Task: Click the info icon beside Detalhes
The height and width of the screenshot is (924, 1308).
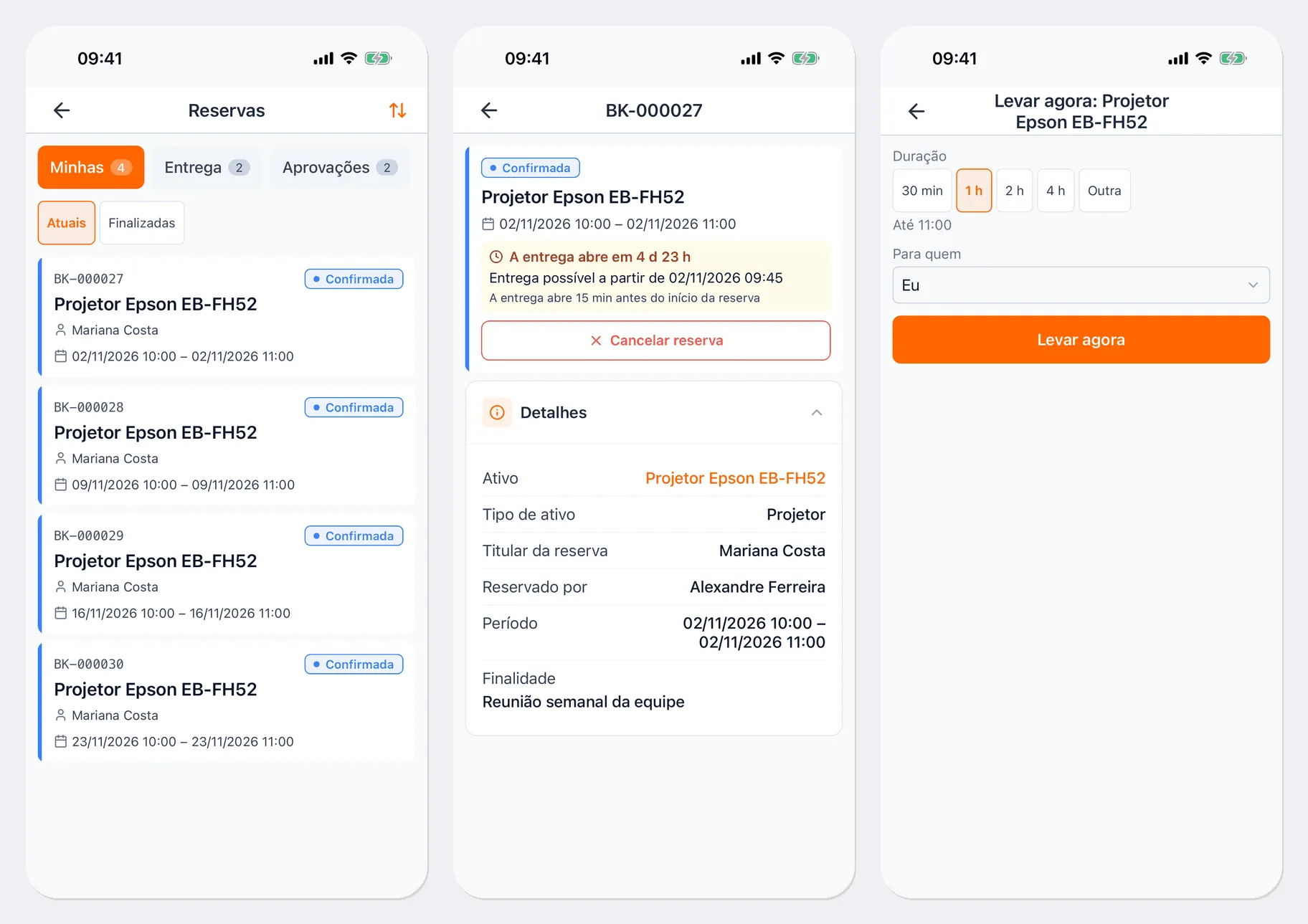Action: coord(497,413)
